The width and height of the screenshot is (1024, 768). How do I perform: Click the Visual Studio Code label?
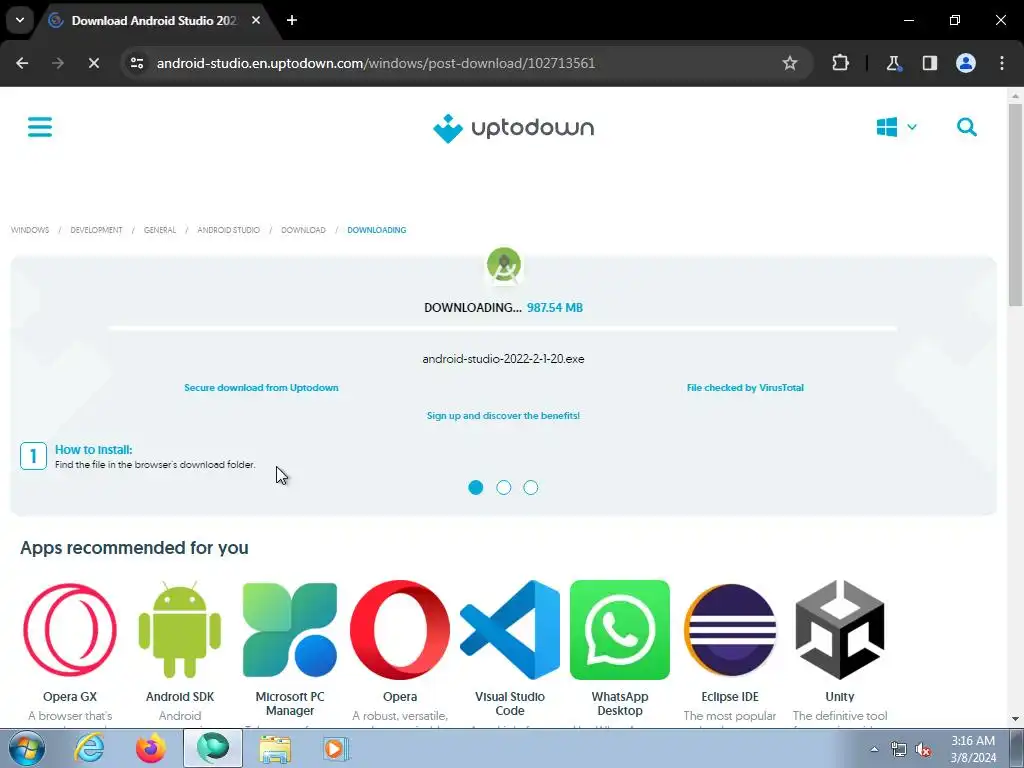510,703
